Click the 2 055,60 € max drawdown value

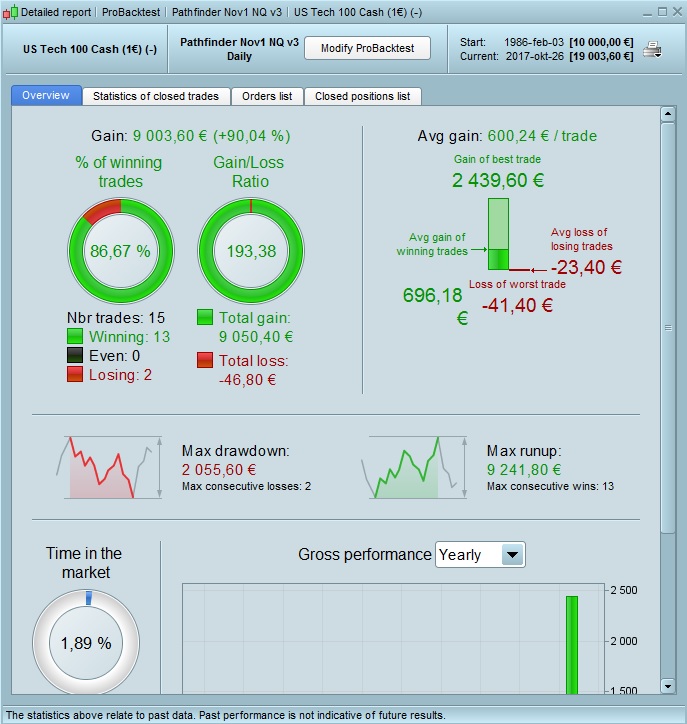tap(219, 470)
